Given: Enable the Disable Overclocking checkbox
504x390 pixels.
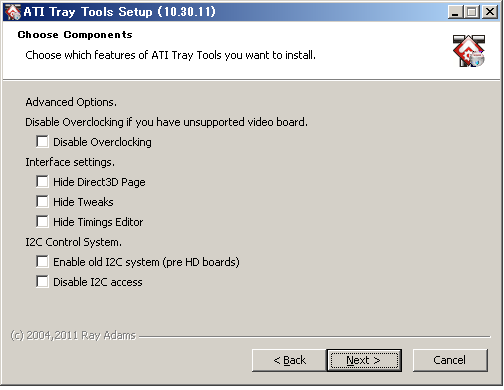Looking at the screenshot, I should 42,142.
